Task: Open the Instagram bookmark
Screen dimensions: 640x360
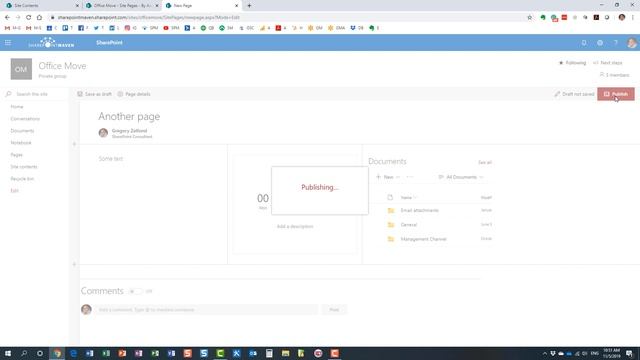Action: point(131,28)
